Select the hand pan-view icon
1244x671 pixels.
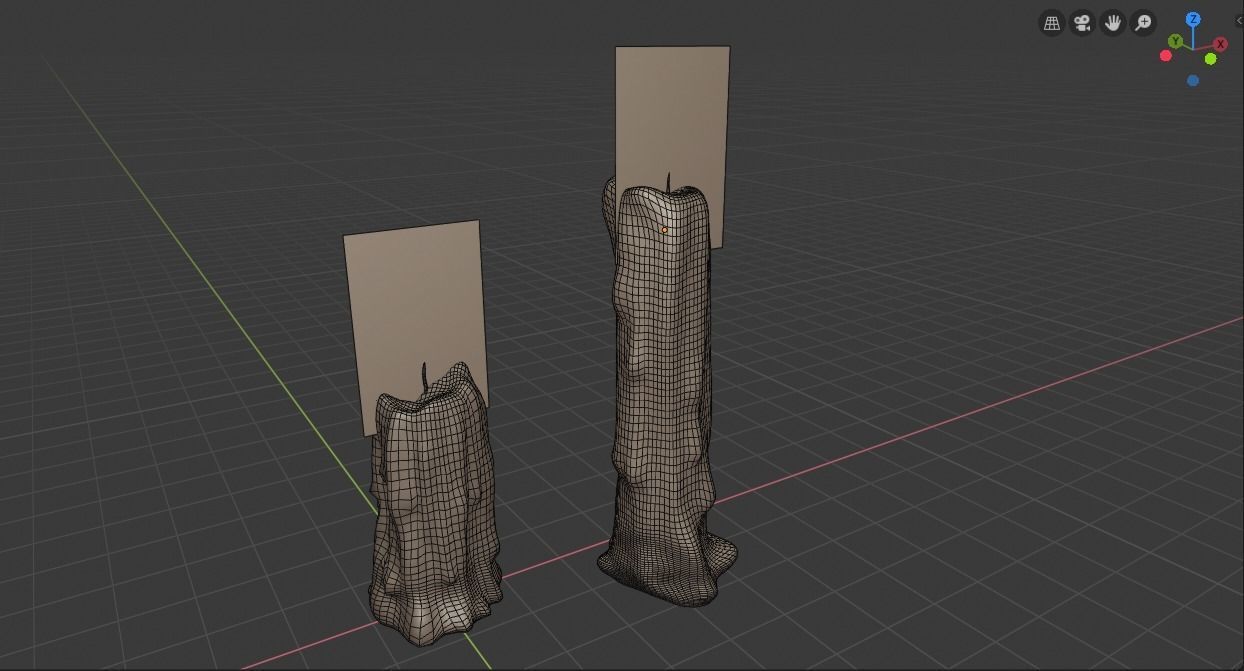(x=1113, y=23)
